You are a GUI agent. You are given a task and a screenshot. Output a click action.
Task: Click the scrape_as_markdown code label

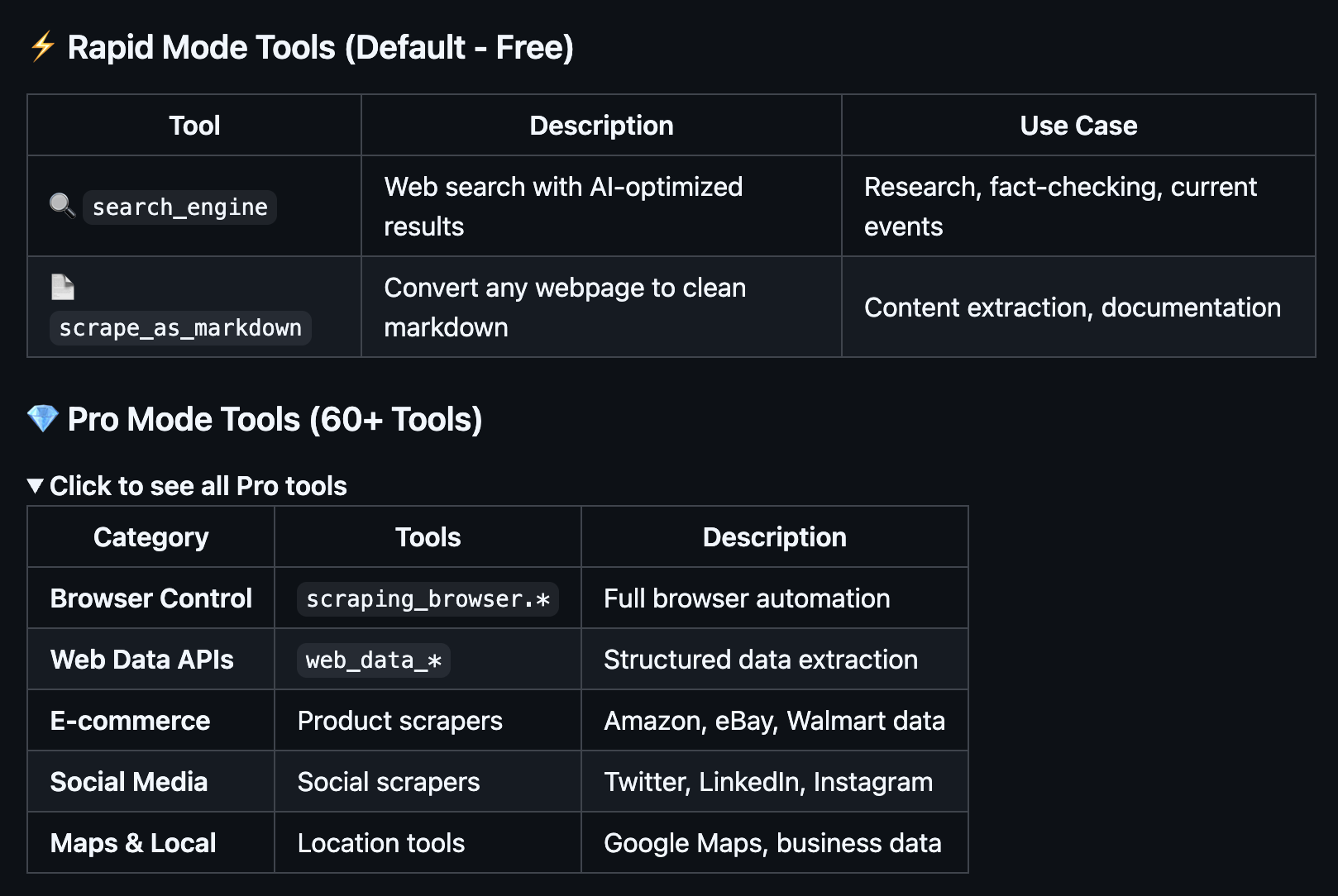coord(180,328)
